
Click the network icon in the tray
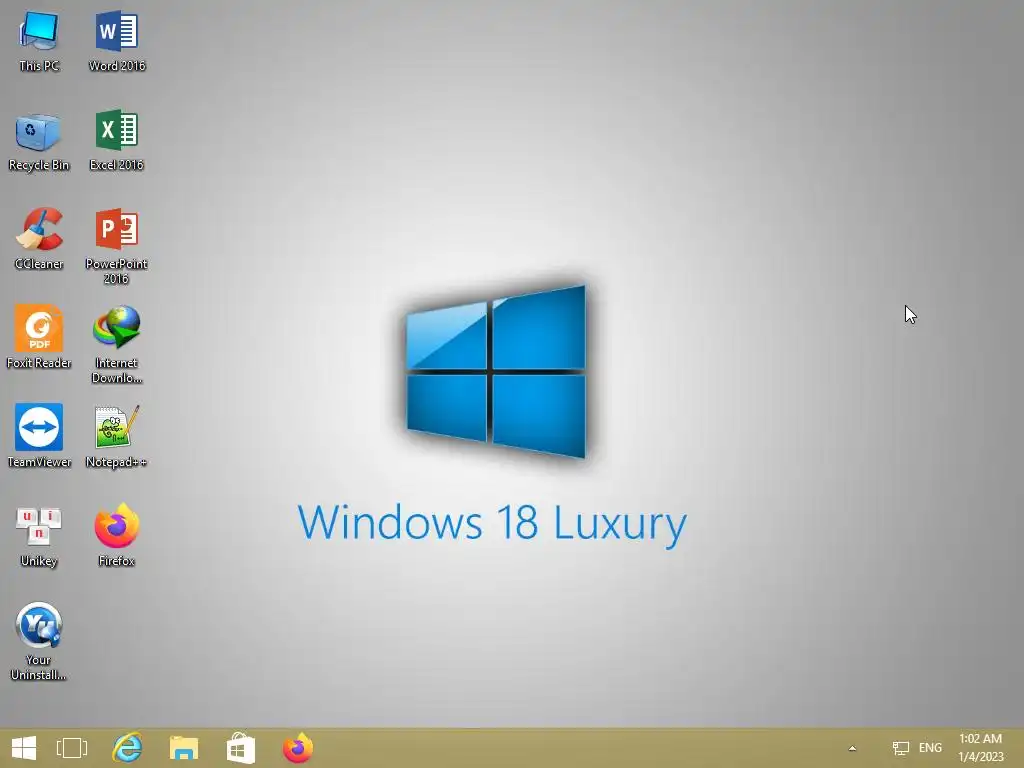pyautogui.click(x=901, y=748)
